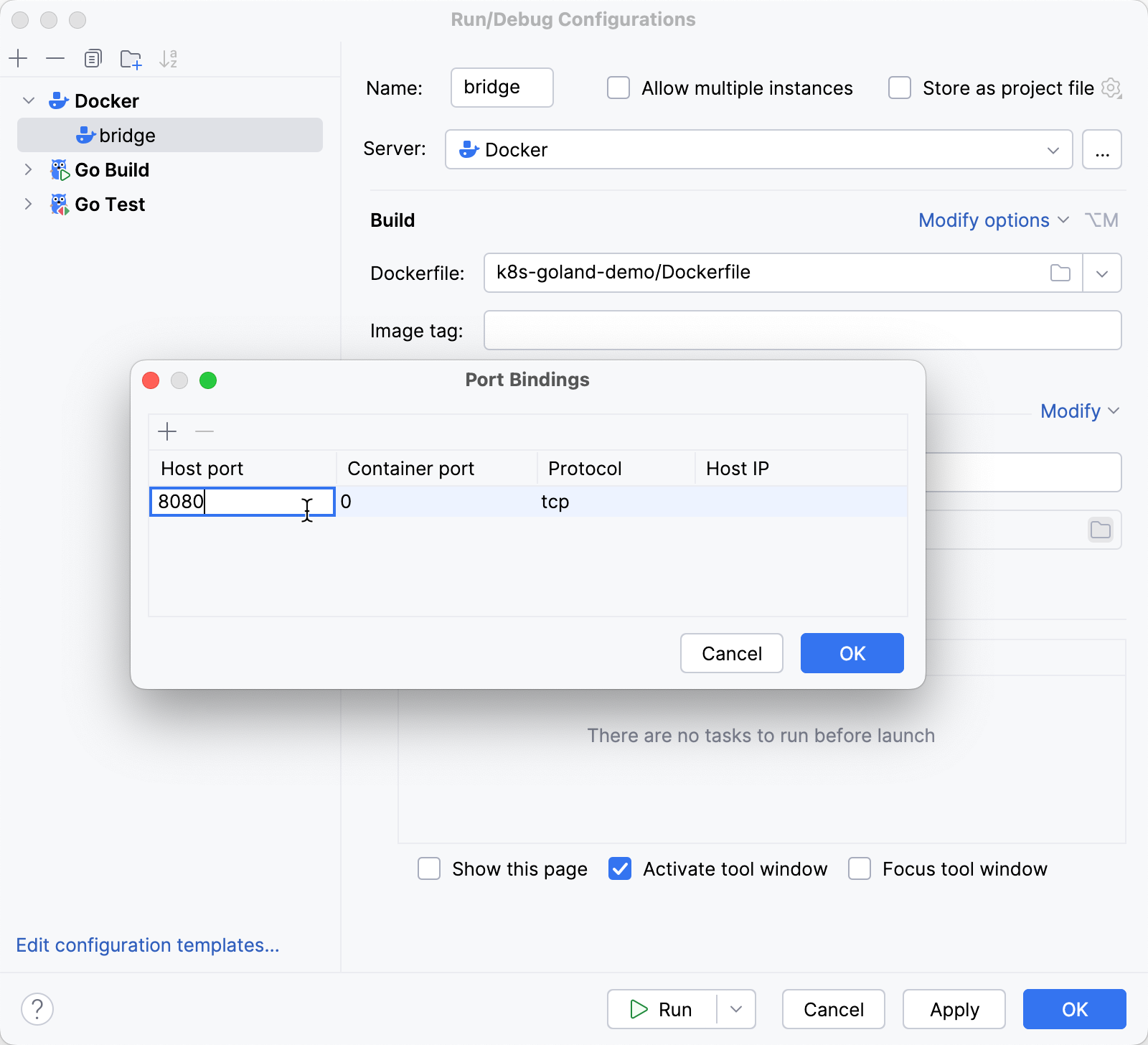Open Edit configuration templates
The height and width of the screenshot is (1045, 1148).
[x=148, y=945]
